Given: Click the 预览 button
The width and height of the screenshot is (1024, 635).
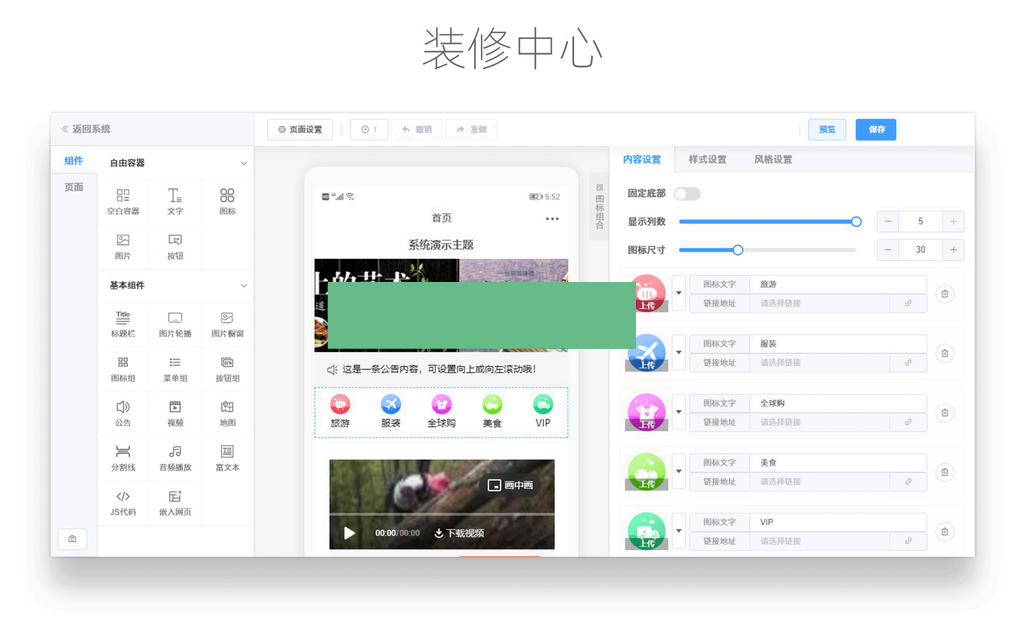Looking at the screenshot, I should click(x=827, y=129).
